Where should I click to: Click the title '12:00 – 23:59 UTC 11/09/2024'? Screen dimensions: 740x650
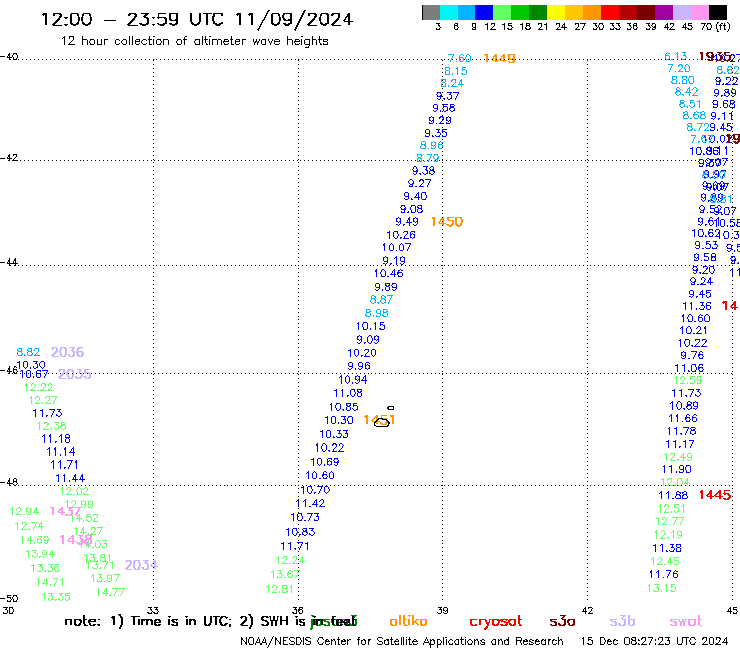point(197,19)
